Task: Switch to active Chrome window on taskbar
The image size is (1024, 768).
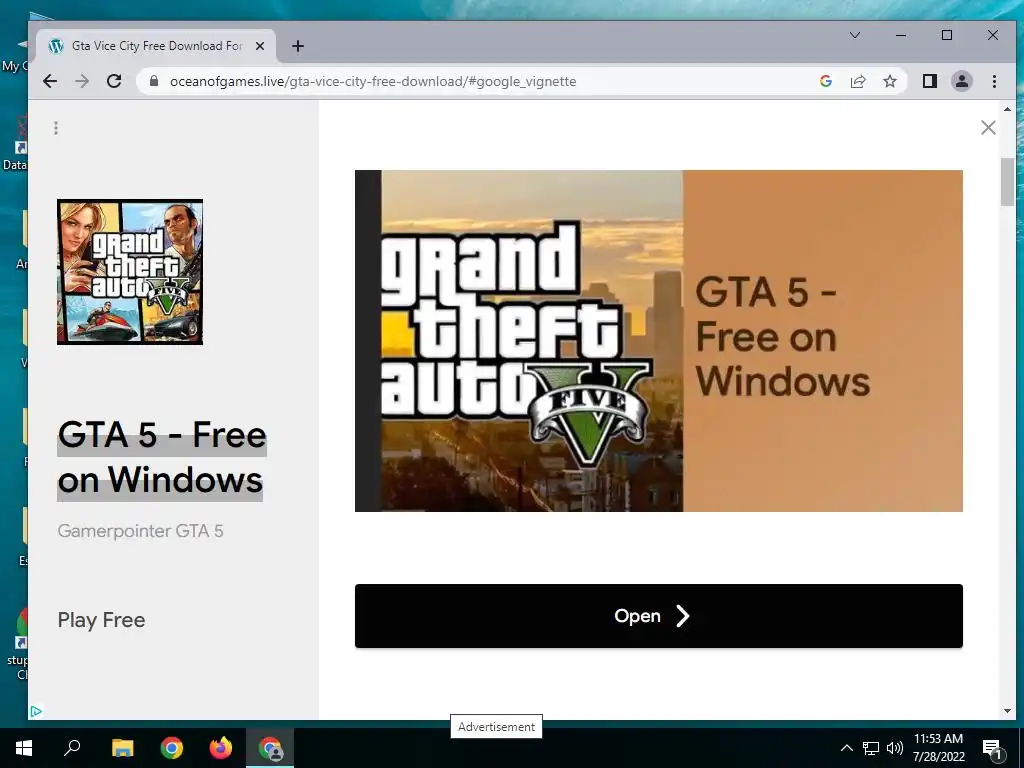Action: pos(270,748)
